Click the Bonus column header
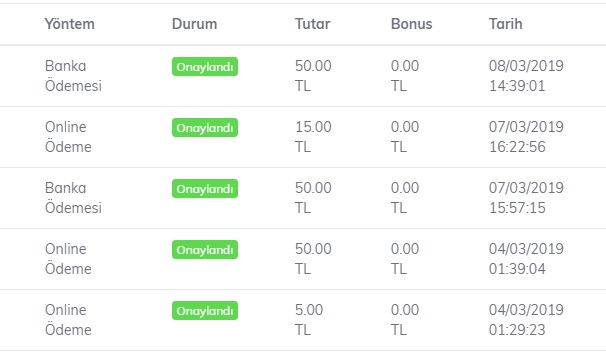Screen dimensions: 606x360 pyautogui.click(x=412, y=24)
